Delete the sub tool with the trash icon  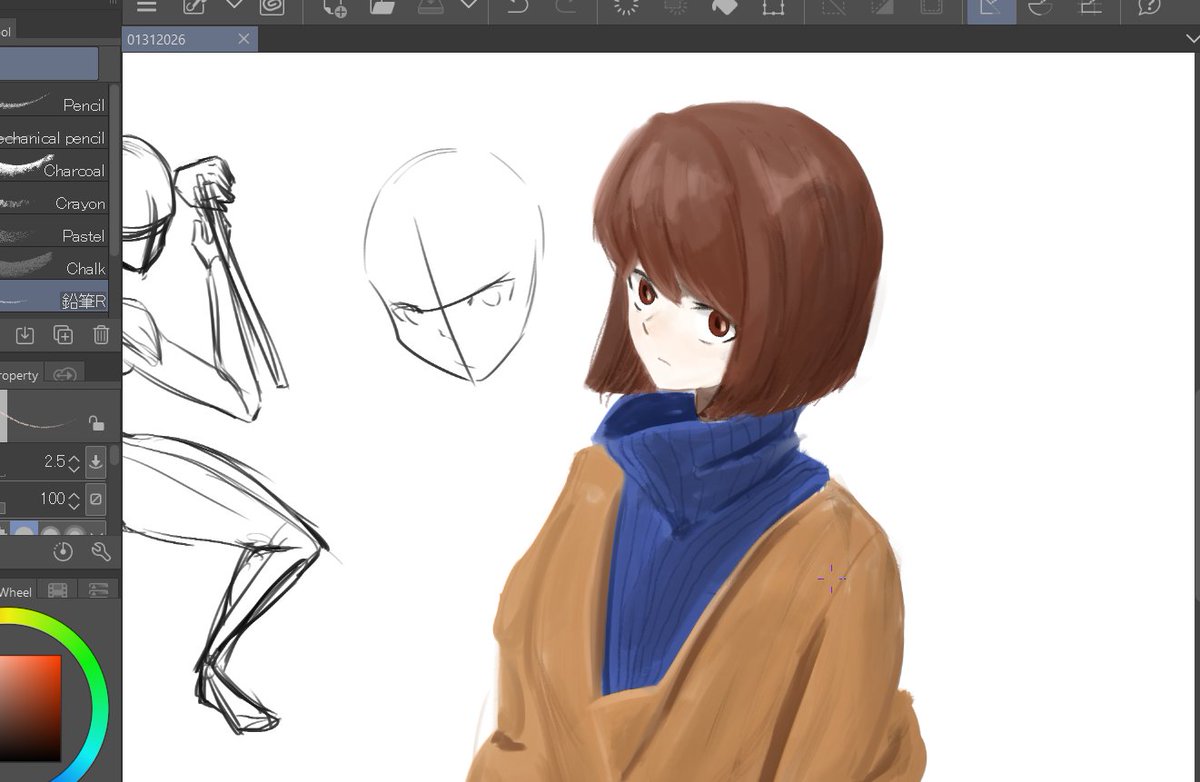tap(101, 335)
